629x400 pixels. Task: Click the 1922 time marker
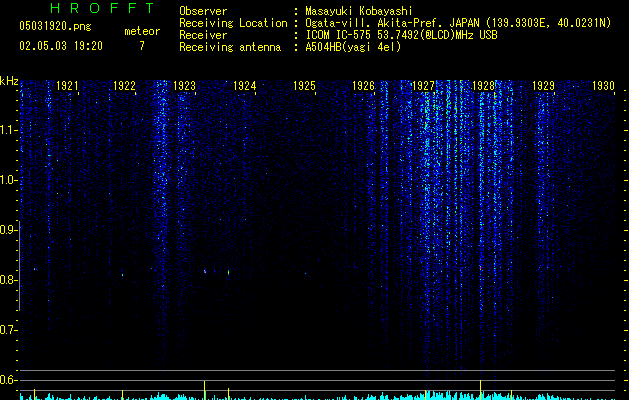click(124, 86)
